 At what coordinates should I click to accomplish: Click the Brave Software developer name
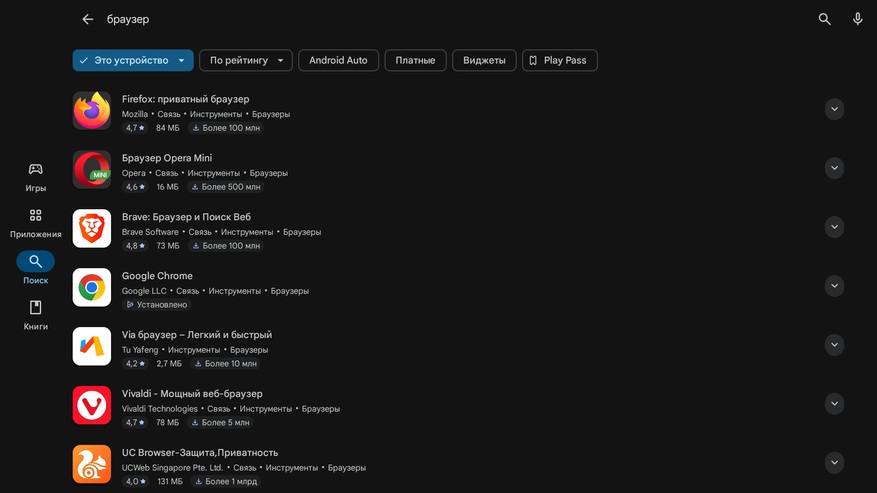[150, 232]
